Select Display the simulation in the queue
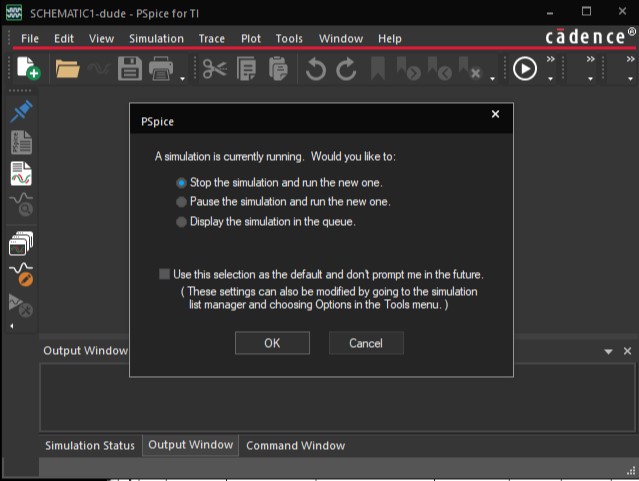Image resolution: width=639 pixels, height=481 pixels. pos(266,221)
